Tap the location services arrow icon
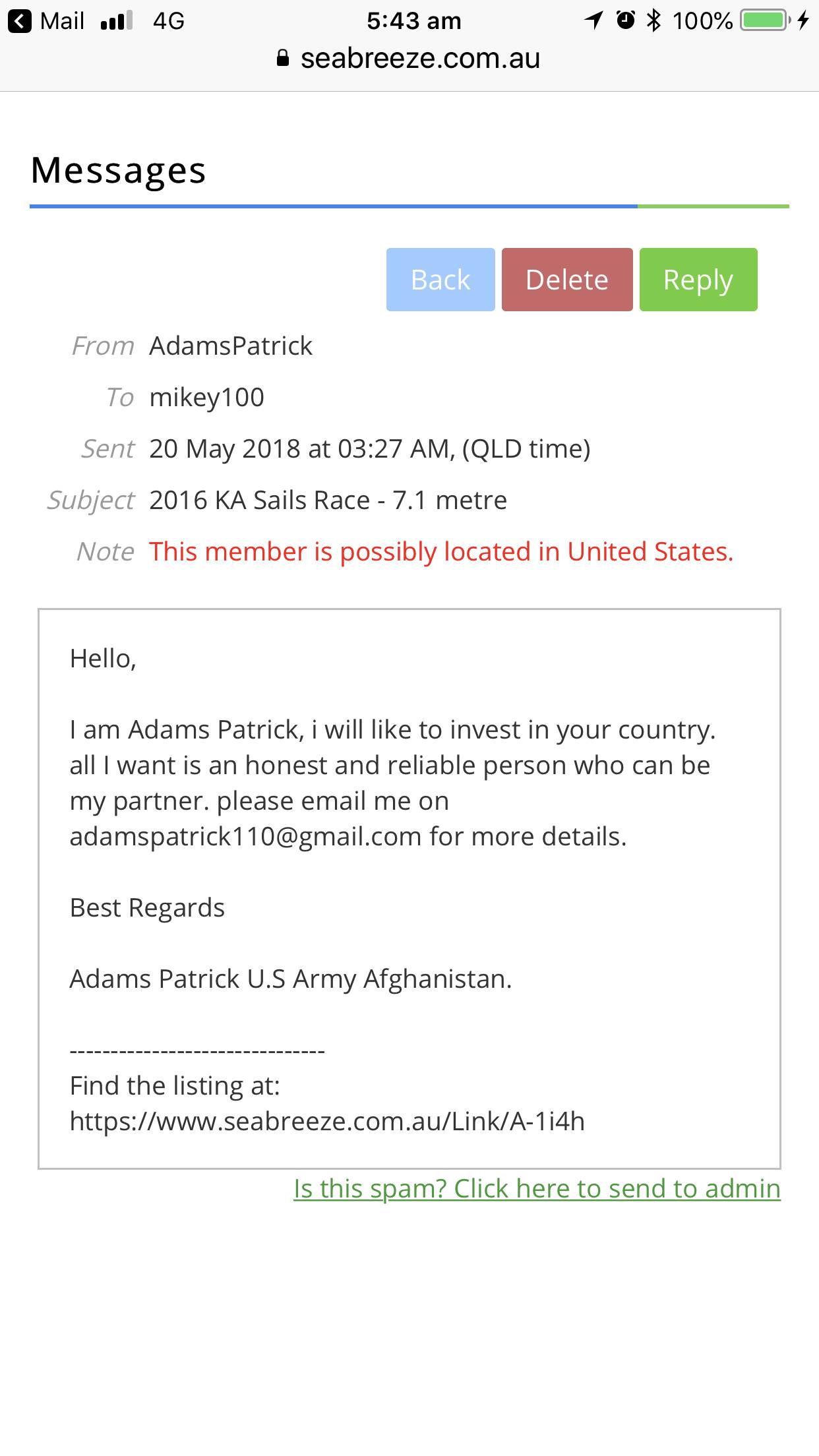This screenshot has height=1456, width=819. (593, 20)
